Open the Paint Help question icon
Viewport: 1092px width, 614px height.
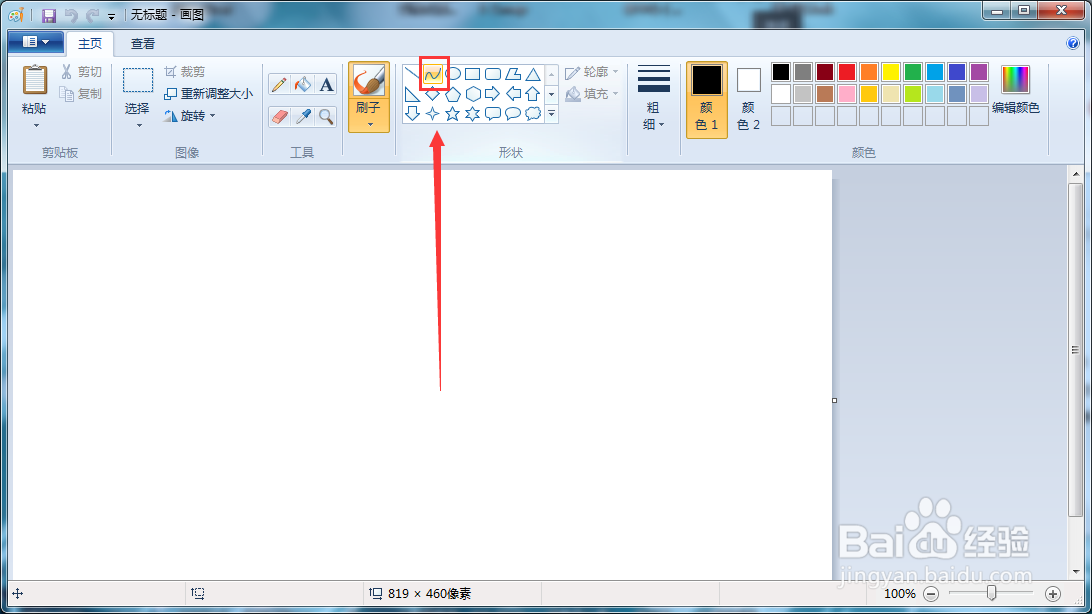point(1073,43)
